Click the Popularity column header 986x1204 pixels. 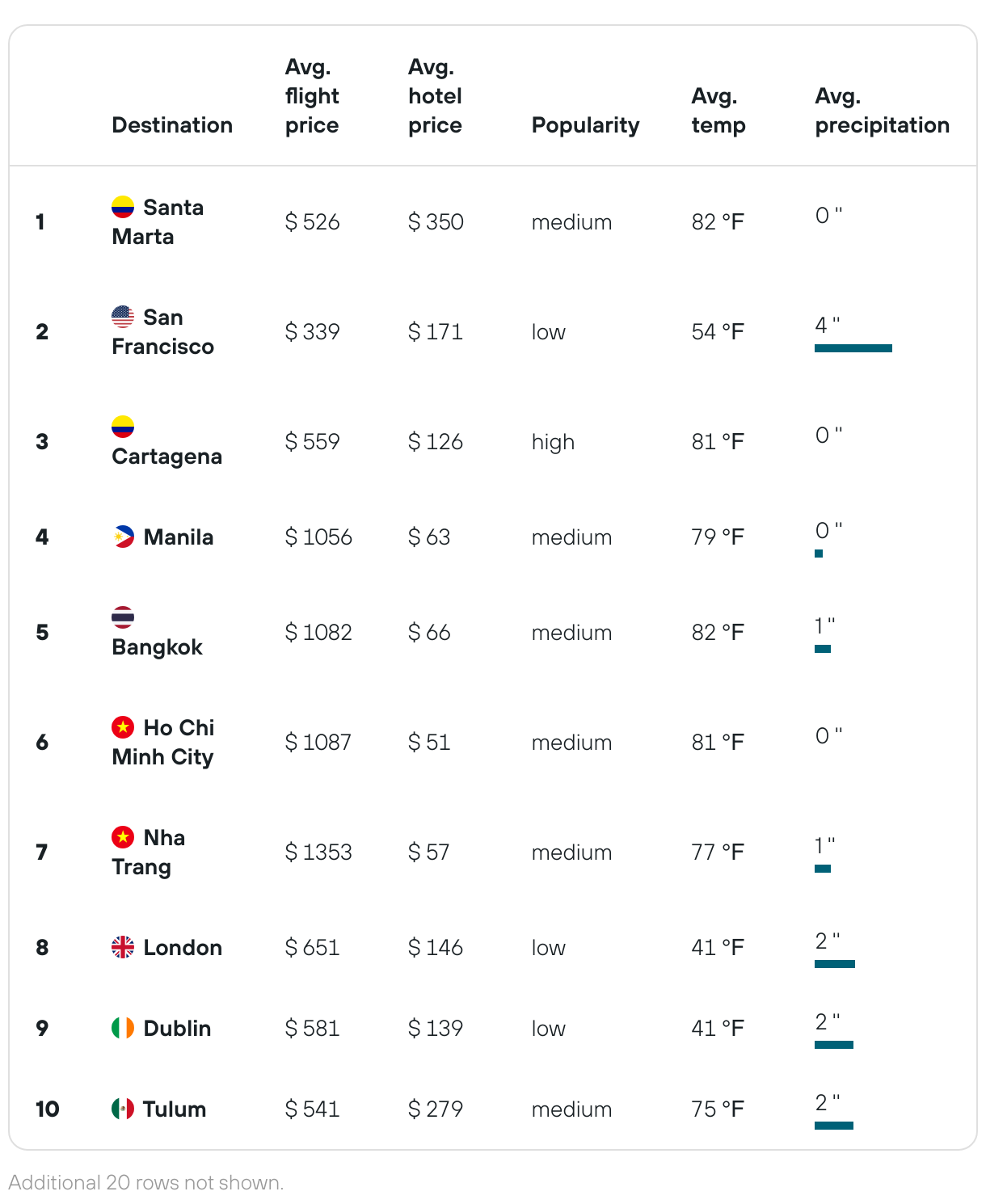(585, 125)
